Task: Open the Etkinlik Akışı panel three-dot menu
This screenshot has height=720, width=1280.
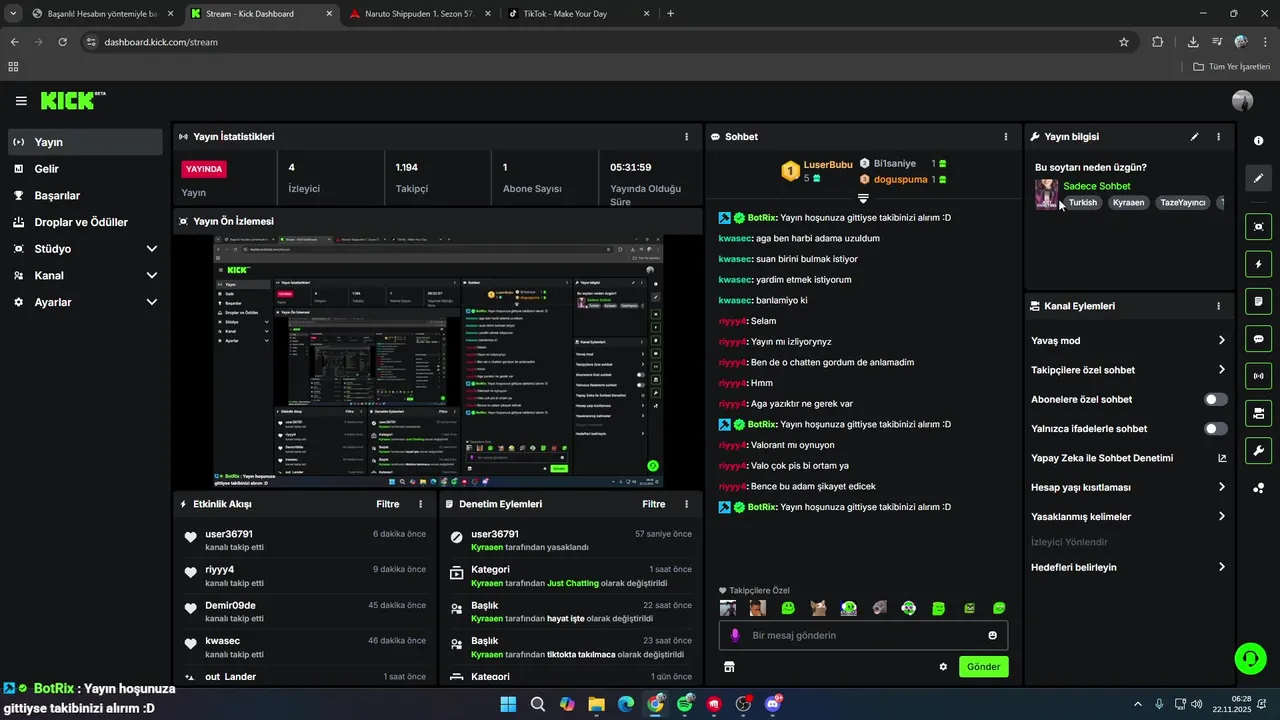Action: (420, 504)
